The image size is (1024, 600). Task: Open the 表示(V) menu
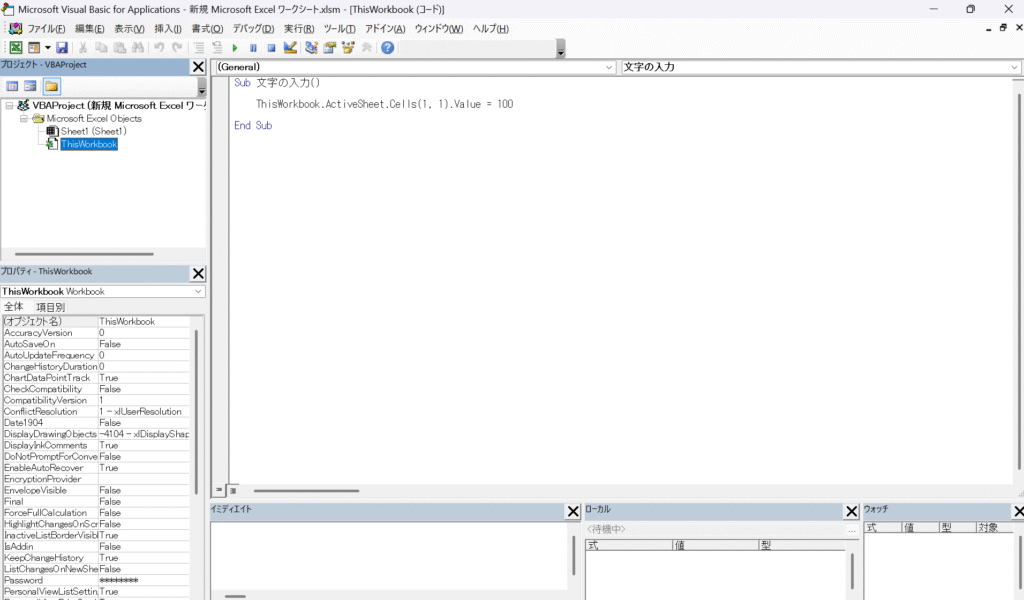pos(129,29)
